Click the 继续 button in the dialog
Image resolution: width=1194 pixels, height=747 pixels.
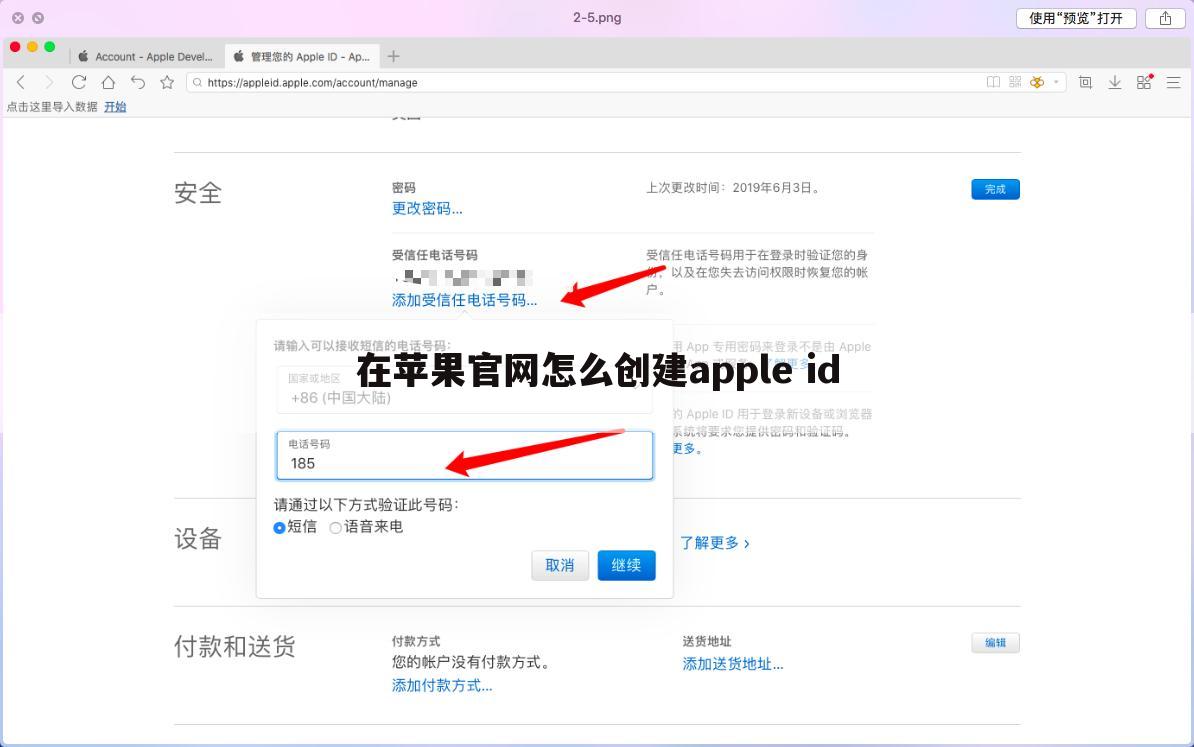click(x=626, y=565)
